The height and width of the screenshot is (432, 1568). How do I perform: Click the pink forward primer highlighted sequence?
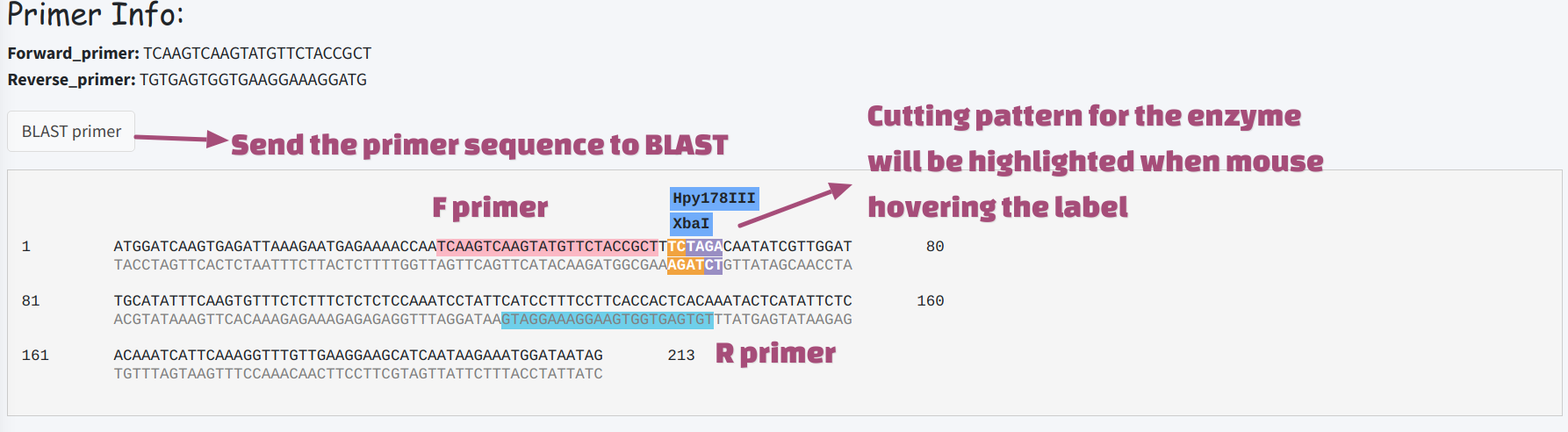pos(547,247)
